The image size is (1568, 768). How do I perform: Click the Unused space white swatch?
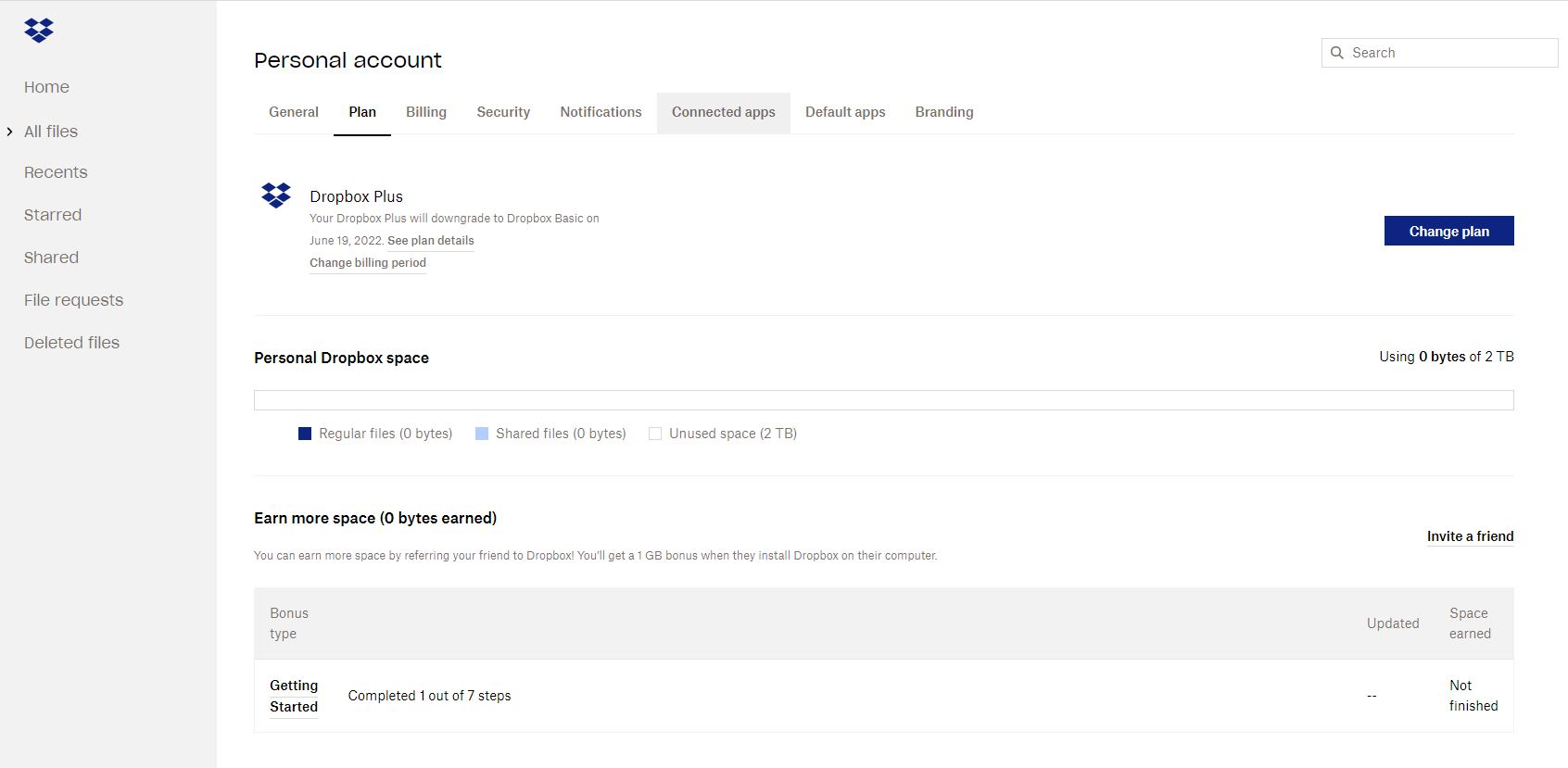click(x=655, y=434)
